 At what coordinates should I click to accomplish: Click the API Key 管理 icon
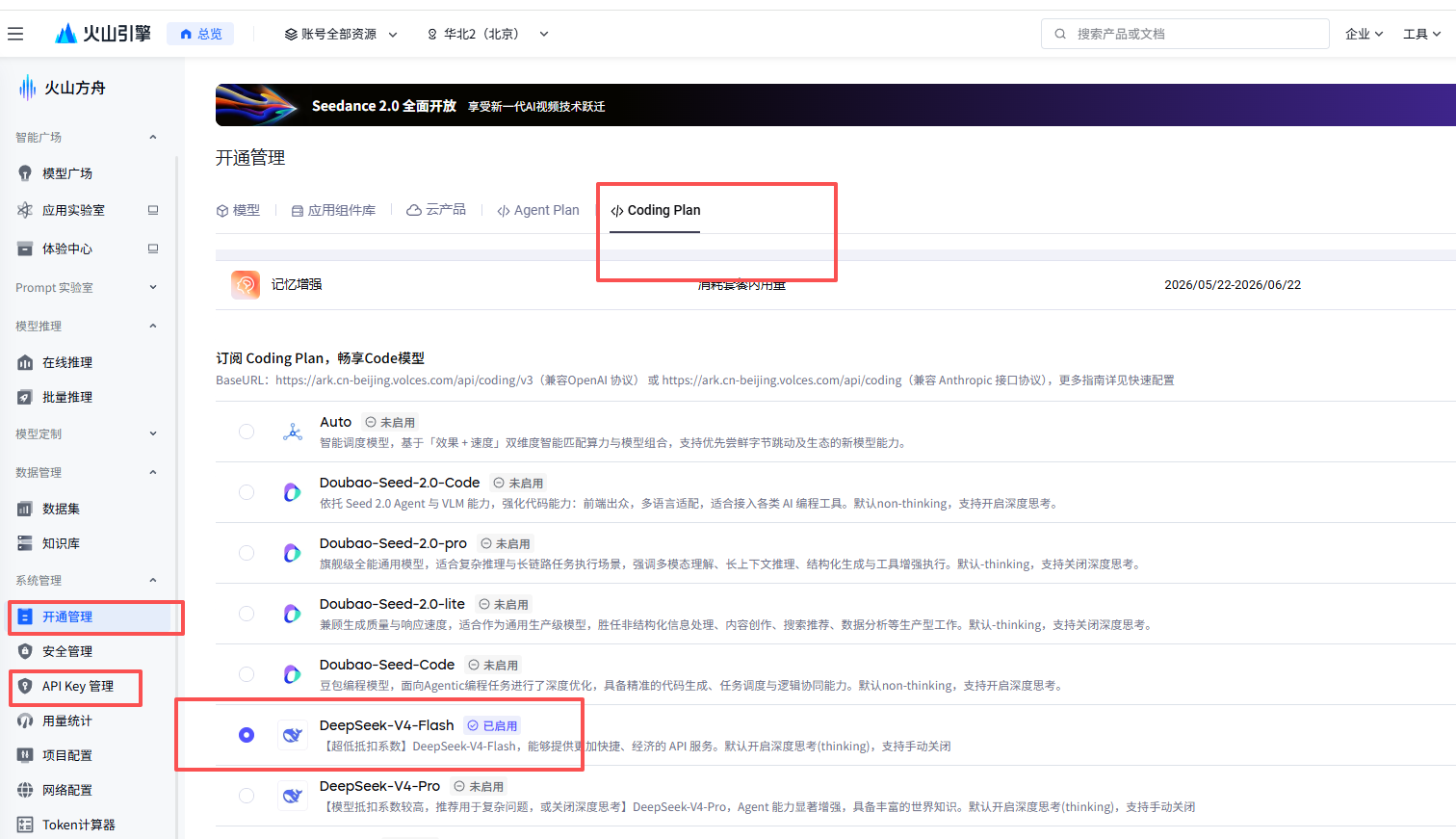tap(25, 686)
